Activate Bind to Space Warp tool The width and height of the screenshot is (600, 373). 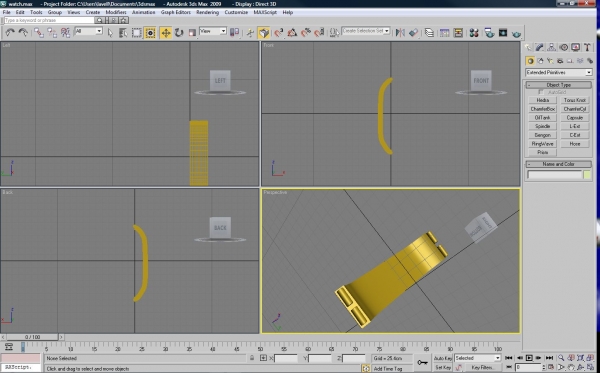(x=65, y=33)
